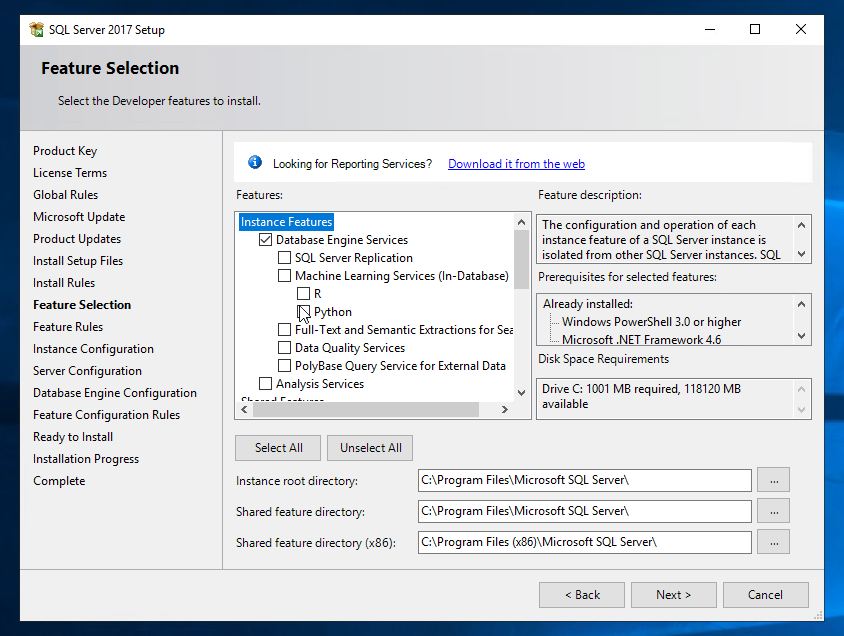Select the Ready to Install step
844x636 pixels.
click(73, 437)
